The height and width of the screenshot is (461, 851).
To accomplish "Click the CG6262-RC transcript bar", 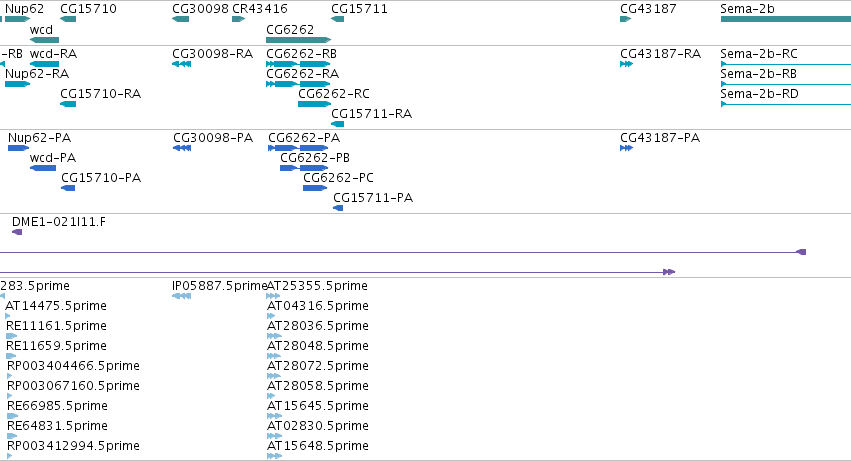I will pos(314,104).
